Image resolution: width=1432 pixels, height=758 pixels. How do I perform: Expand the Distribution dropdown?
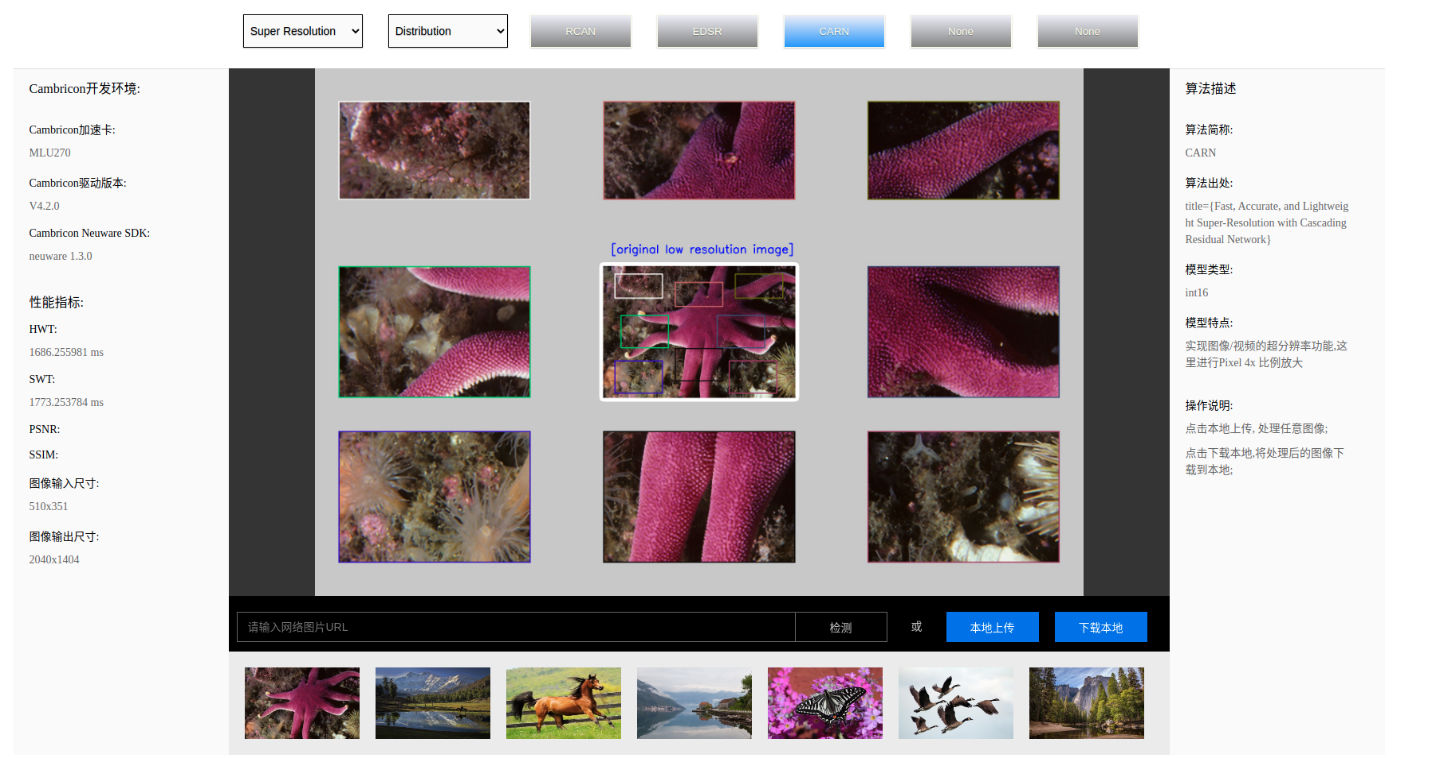tap(447, 31)
